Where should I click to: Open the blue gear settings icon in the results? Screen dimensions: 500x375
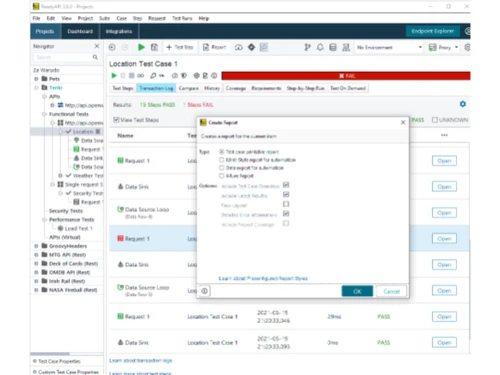463,104
